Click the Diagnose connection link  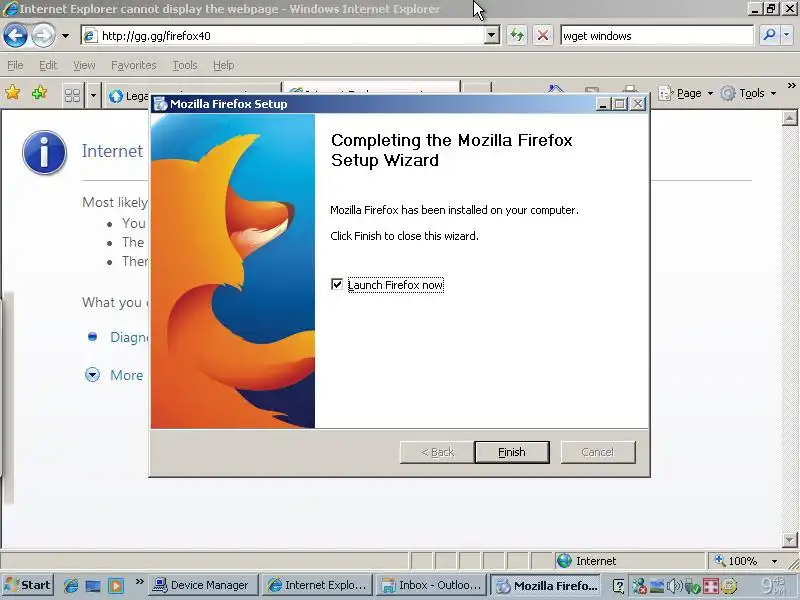point(130,337)
